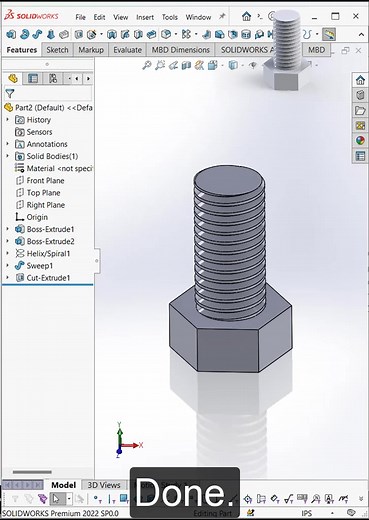This screenshot has height=520, width=369.
Task: Switch to the Evaluate tab
Action: (x=128, y=50)
